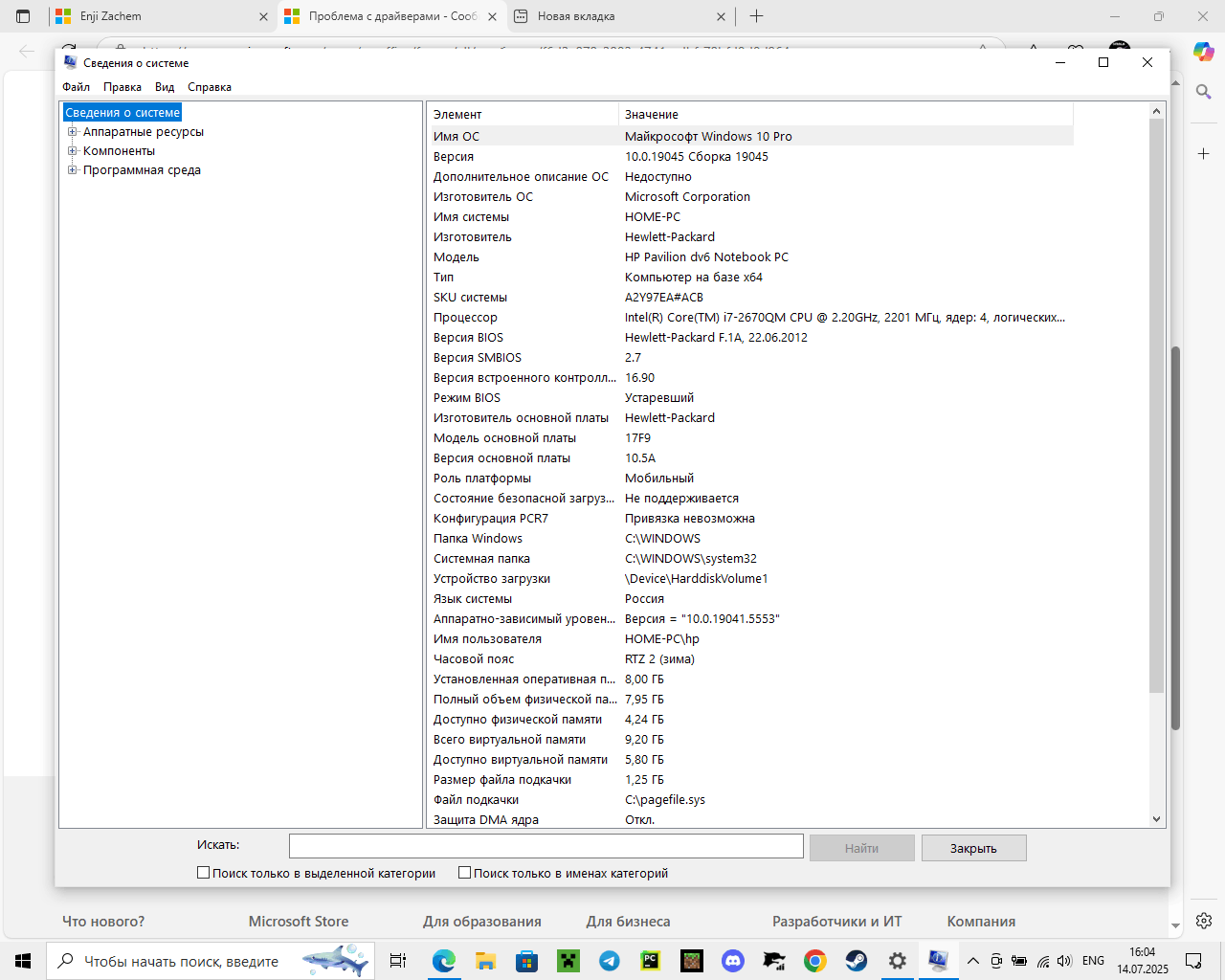Open the taskbar clock and date
This screenshot has height=980, width=1225.
pos(1143,961)
